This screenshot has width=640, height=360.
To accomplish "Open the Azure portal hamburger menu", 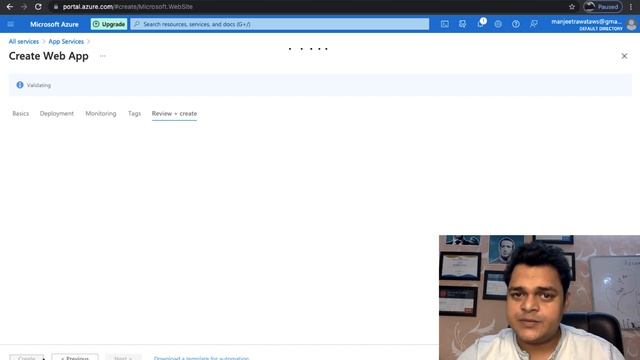I will pos(11,24).
